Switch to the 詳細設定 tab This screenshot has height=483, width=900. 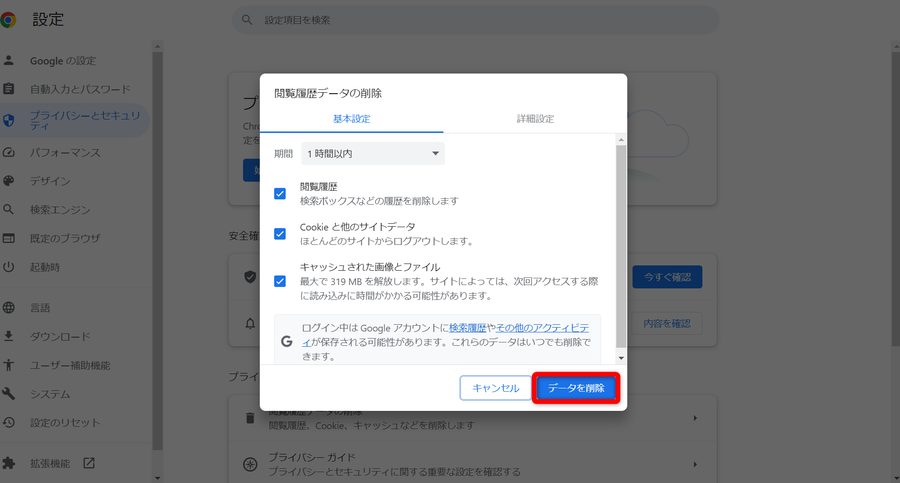pos(535,119)
